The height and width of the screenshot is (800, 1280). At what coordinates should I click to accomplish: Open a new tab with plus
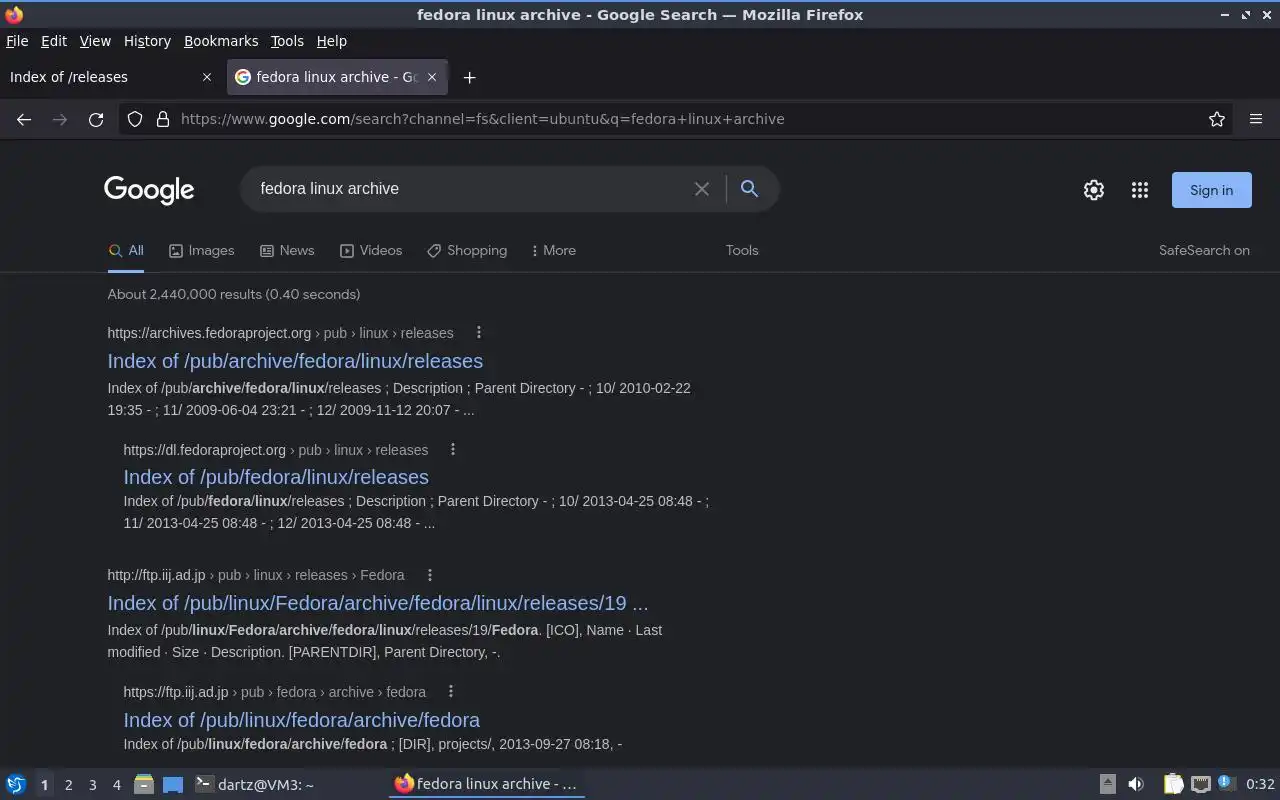click(x=469, y=77)
